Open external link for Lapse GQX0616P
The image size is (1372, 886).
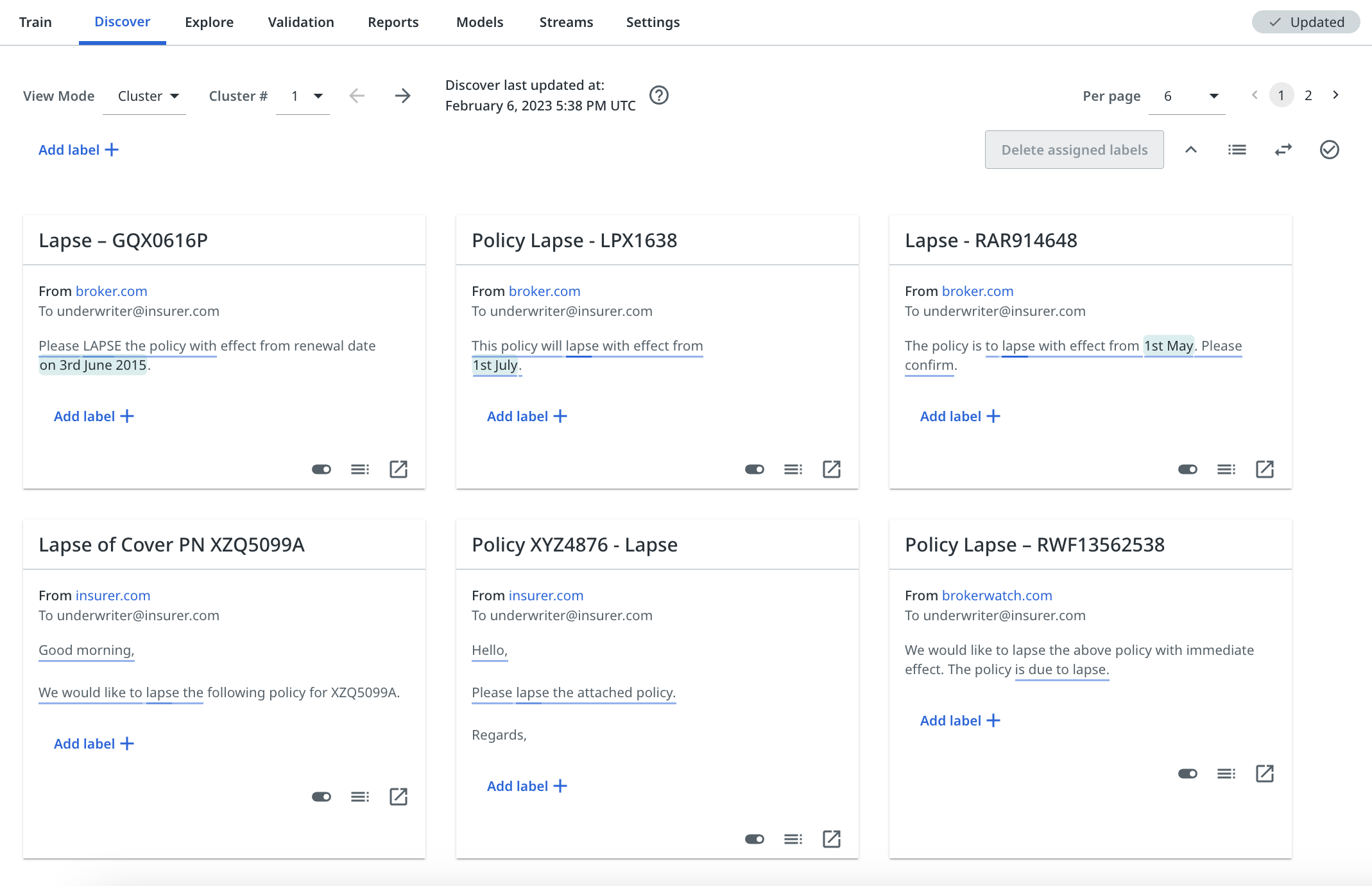click(398, 468)
